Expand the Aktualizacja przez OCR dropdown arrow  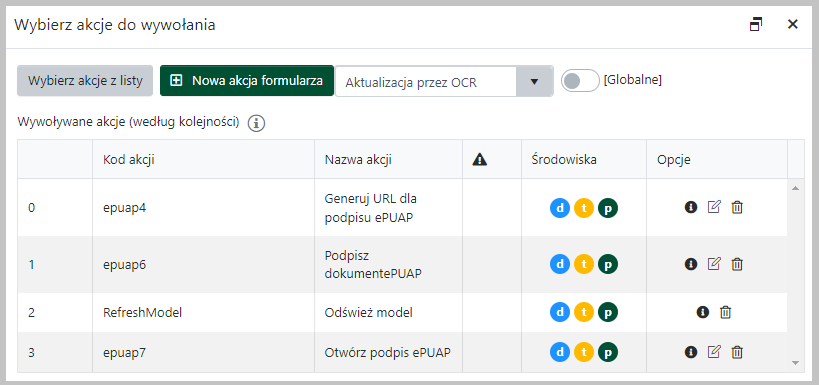(534, 81)
